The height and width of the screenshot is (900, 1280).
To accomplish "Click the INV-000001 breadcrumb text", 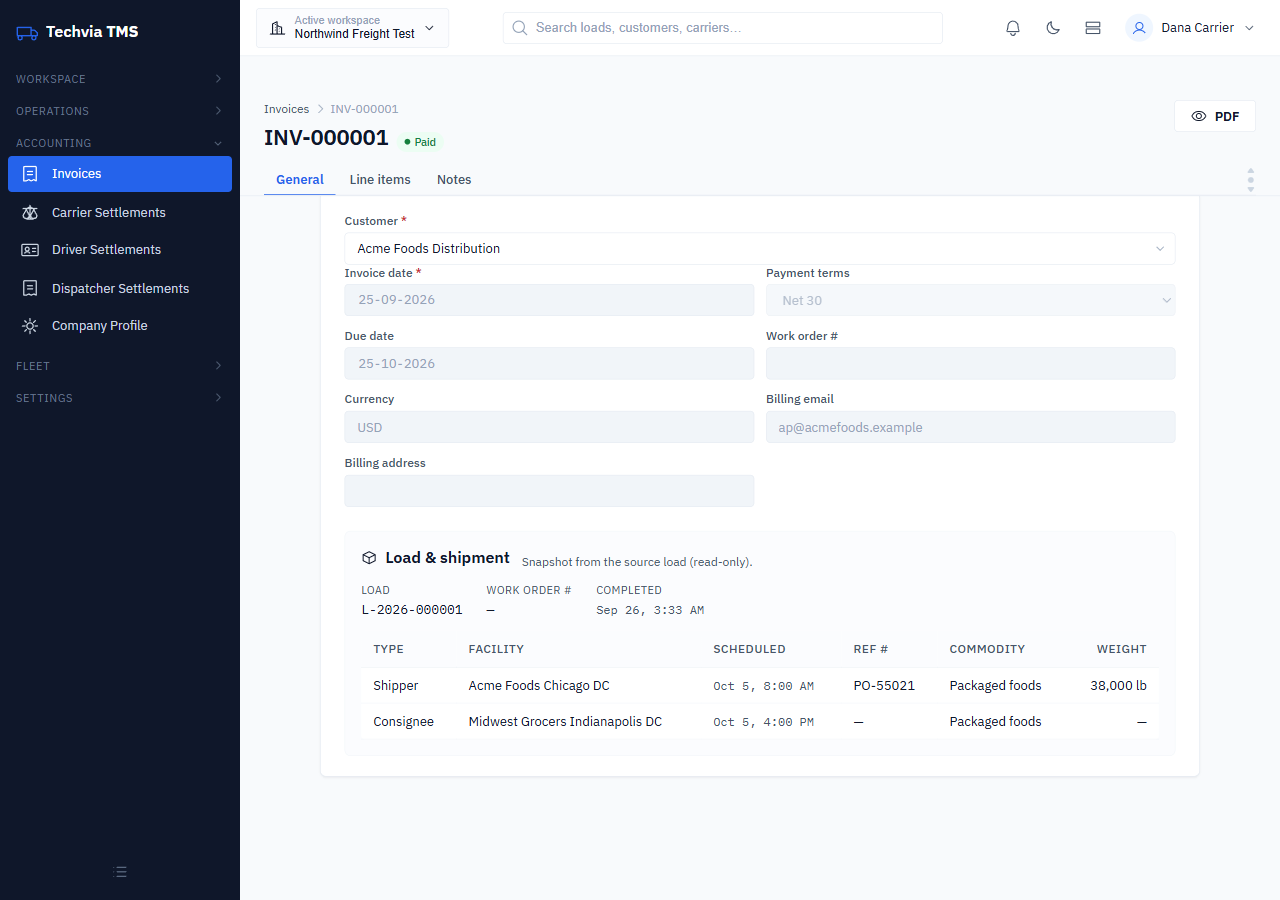I will [364, 109].
